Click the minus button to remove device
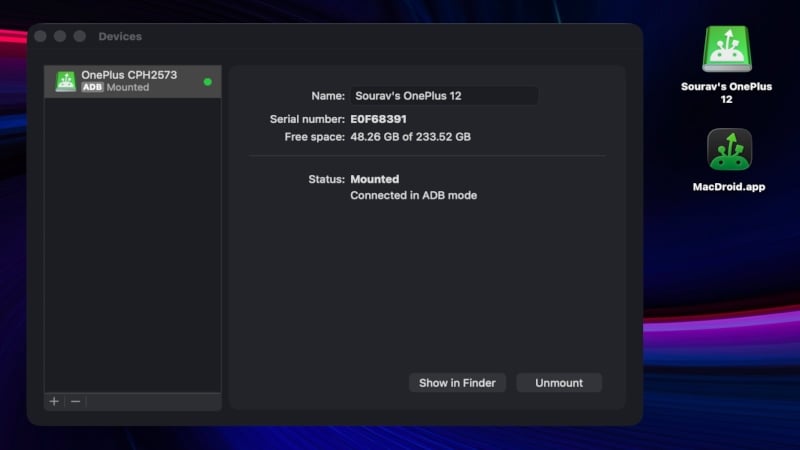This screenshot has height=450, width=800. pyautogui.click(x=76, y=402)
